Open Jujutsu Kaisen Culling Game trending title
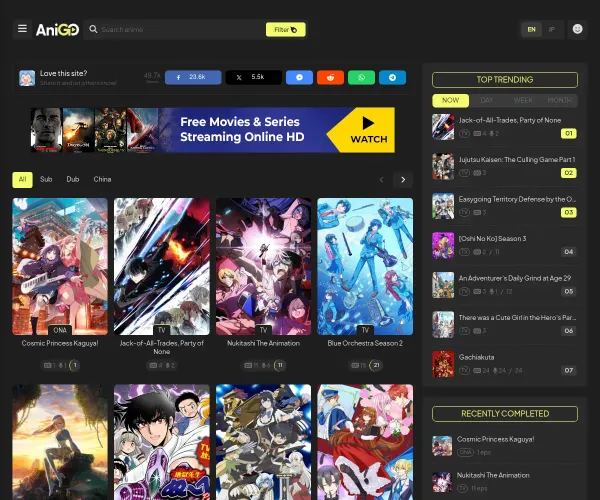600x500 pixels. [x=517, y=160]
